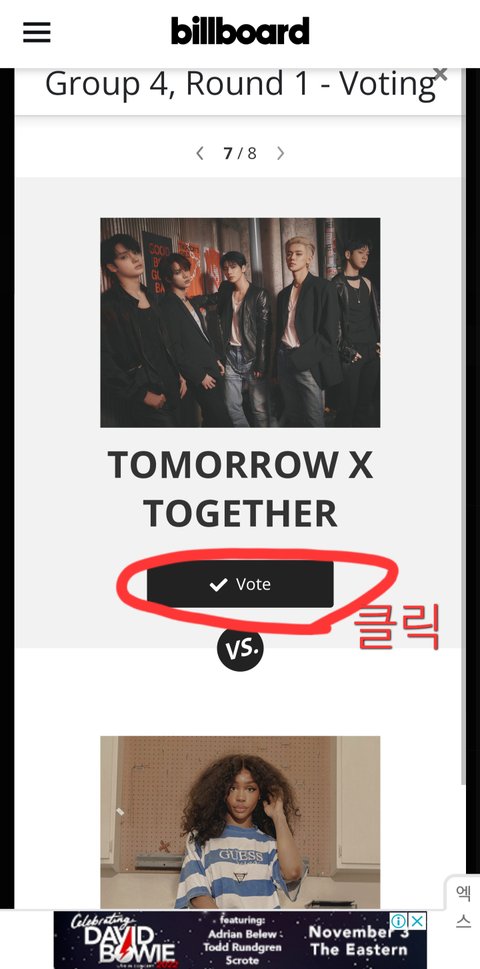Open the hamburger navigation menu
This screenshot has width=480, height=969.
[36, 32]
